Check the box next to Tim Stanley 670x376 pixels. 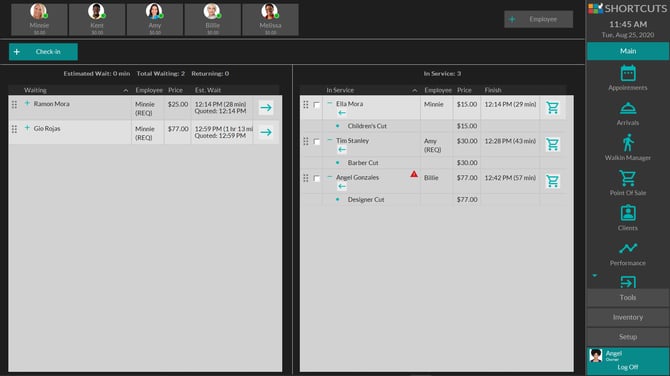[x=317, y=141]
